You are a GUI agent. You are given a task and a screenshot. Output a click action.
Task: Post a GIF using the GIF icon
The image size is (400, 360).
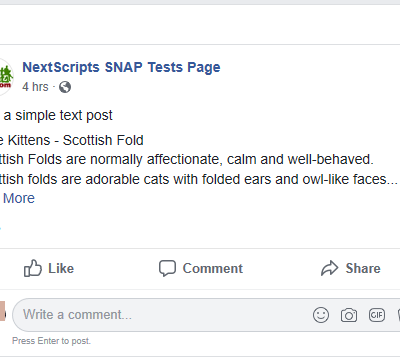pyautogui.click(x=377, y=315)
